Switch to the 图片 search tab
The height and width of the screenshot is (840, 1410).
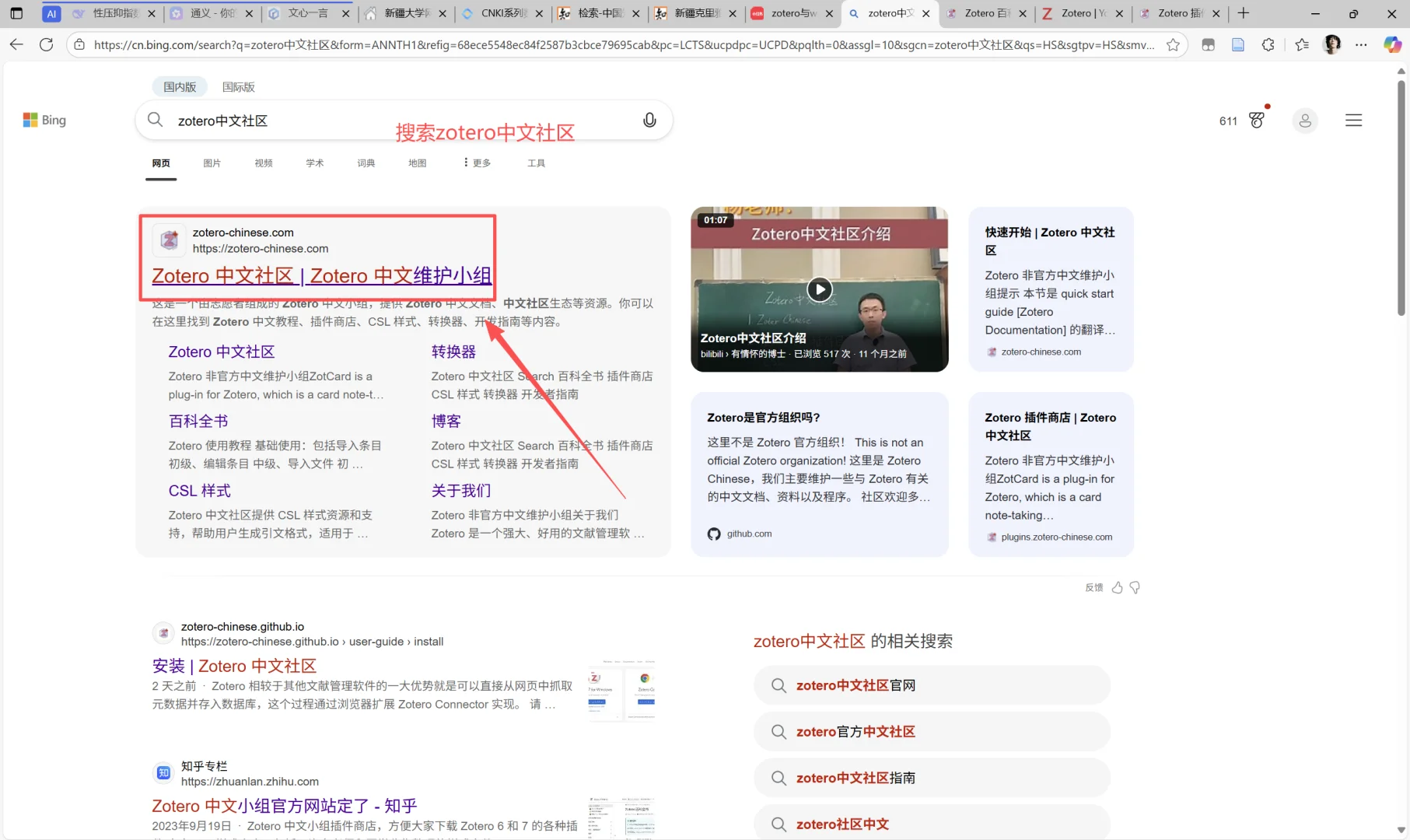pyautogui.click(x=212, y=163)
